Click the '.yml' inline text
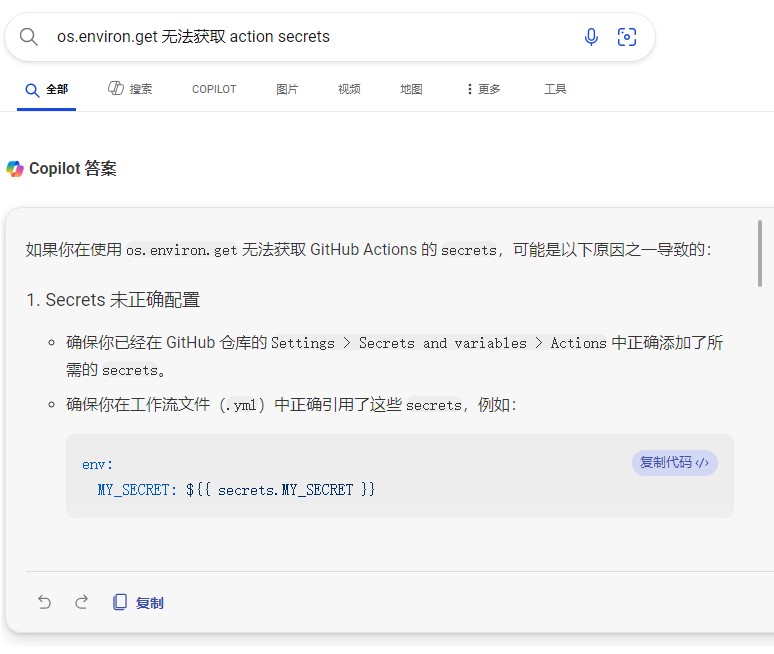Screen dimensions: 774x654 (241, 406)
